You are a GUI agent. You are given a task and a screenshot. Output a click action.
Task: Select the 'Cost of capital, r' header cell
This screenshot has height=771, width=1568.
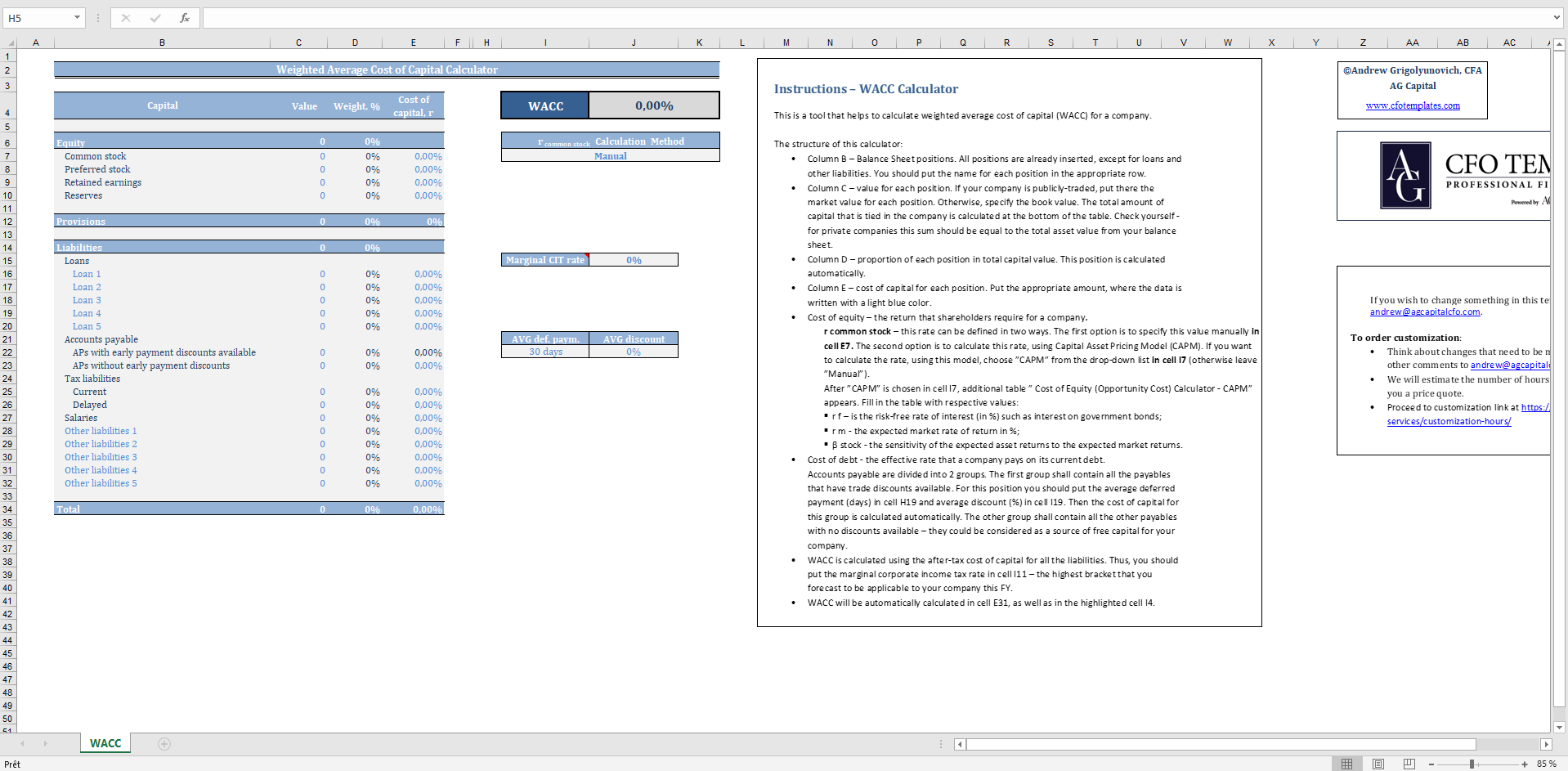coord(414,105)
